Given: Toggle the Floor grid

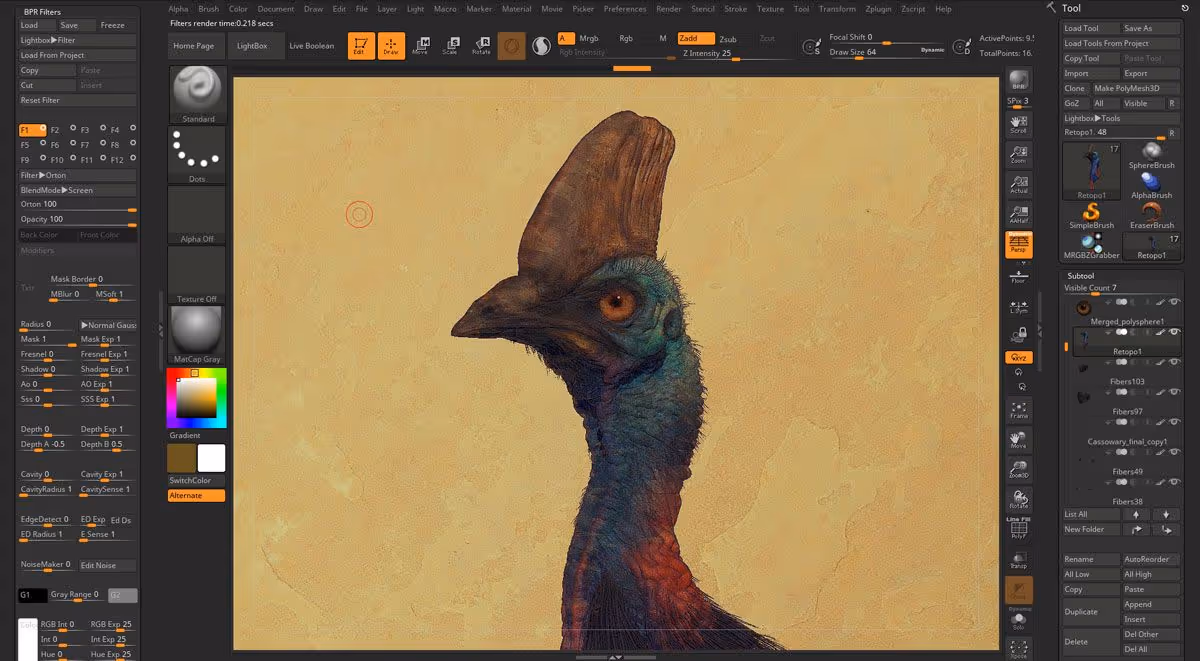Looking at the screenshot, I should 1018,275.
